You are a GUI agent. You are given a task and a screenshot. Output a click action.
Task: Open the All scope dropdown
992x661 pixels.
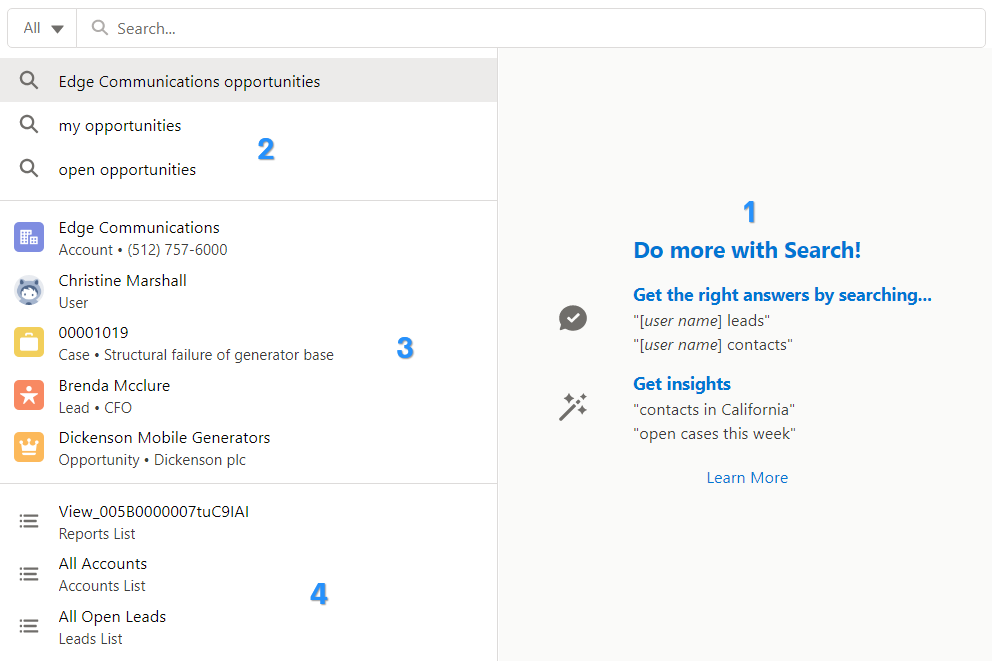[x=42, y=28]
